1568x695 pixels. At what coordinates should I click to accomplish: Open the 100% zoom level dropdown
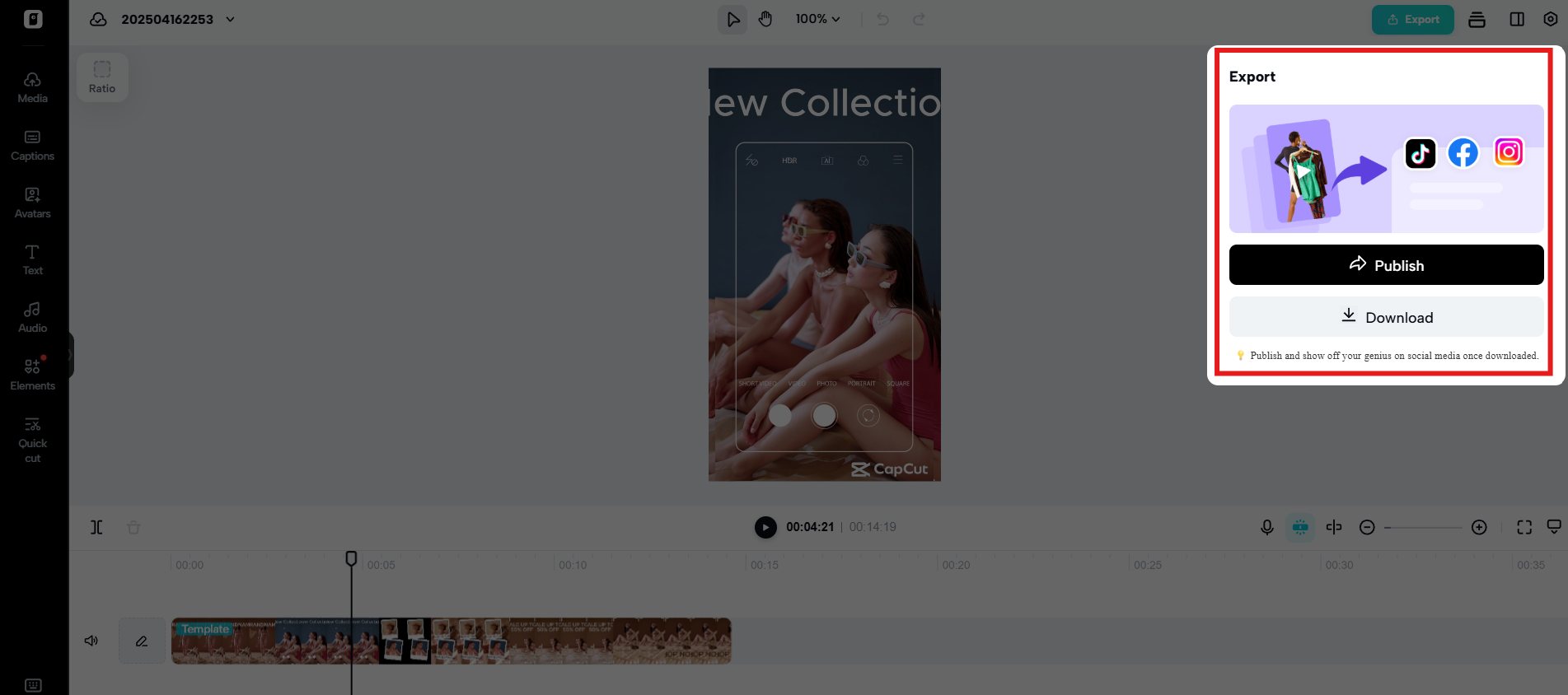point(817,19)
